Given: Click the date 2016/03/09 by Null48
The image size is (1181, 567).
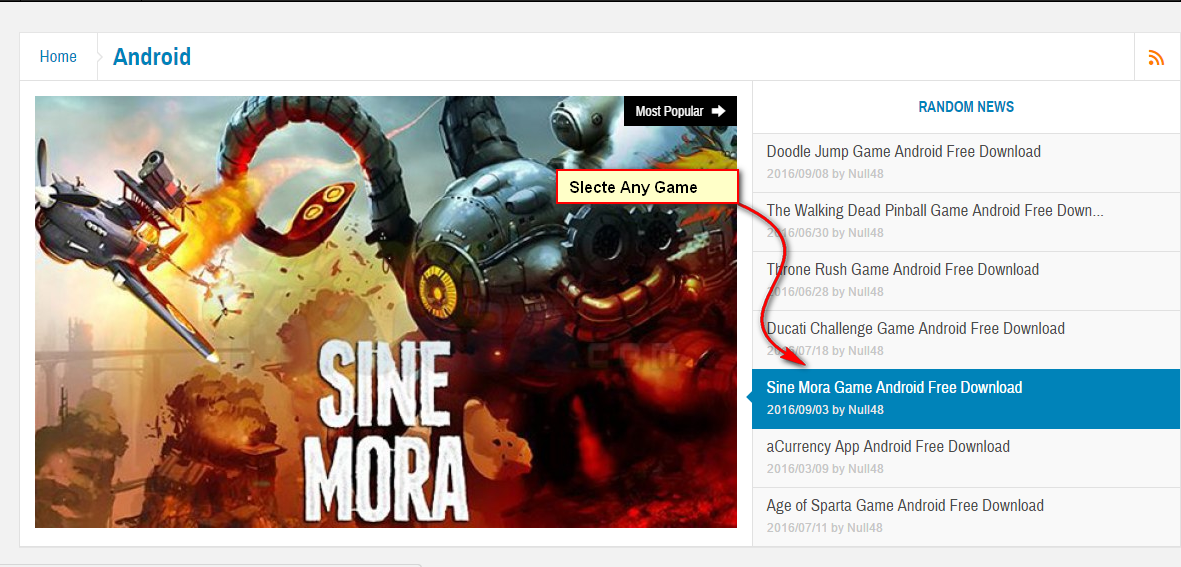Looking at the screenshot, I should (x=825, y=469).
